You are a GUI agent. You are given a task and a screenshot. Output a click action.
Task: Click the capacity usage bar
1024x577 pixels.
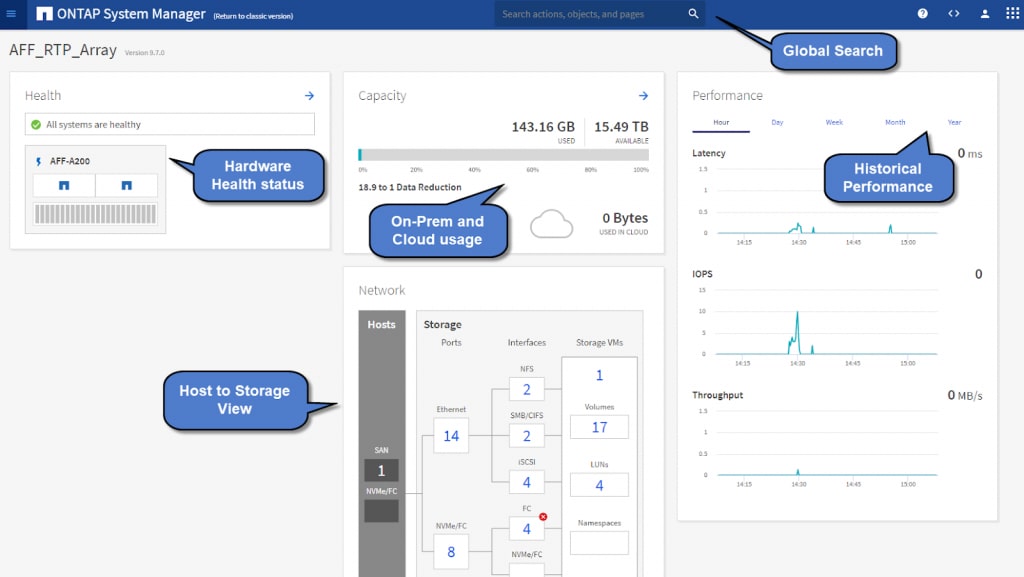click(x=503, y=155)
